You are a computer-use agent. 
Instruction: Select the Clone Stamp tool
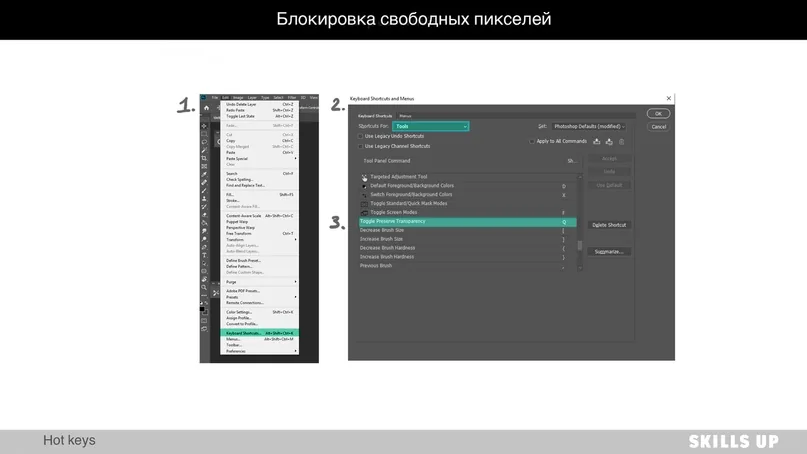pos(204,198)
